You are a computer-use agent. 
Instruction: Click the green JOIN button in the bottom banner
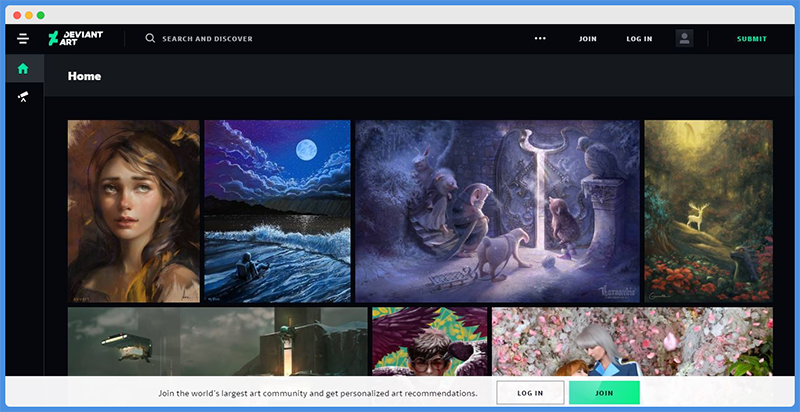click(604, 393)
